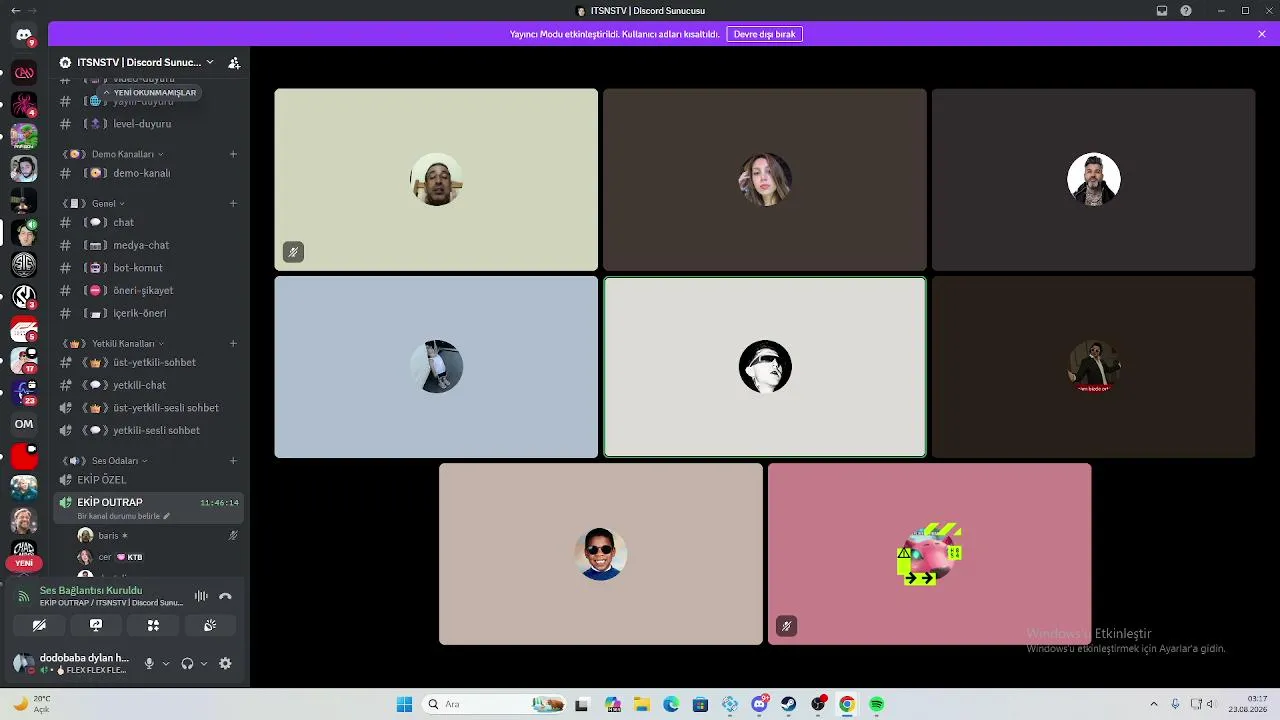1280x720 pixels.
Task: Open the pink spider server icon
Action: click(x=24, y=104)
